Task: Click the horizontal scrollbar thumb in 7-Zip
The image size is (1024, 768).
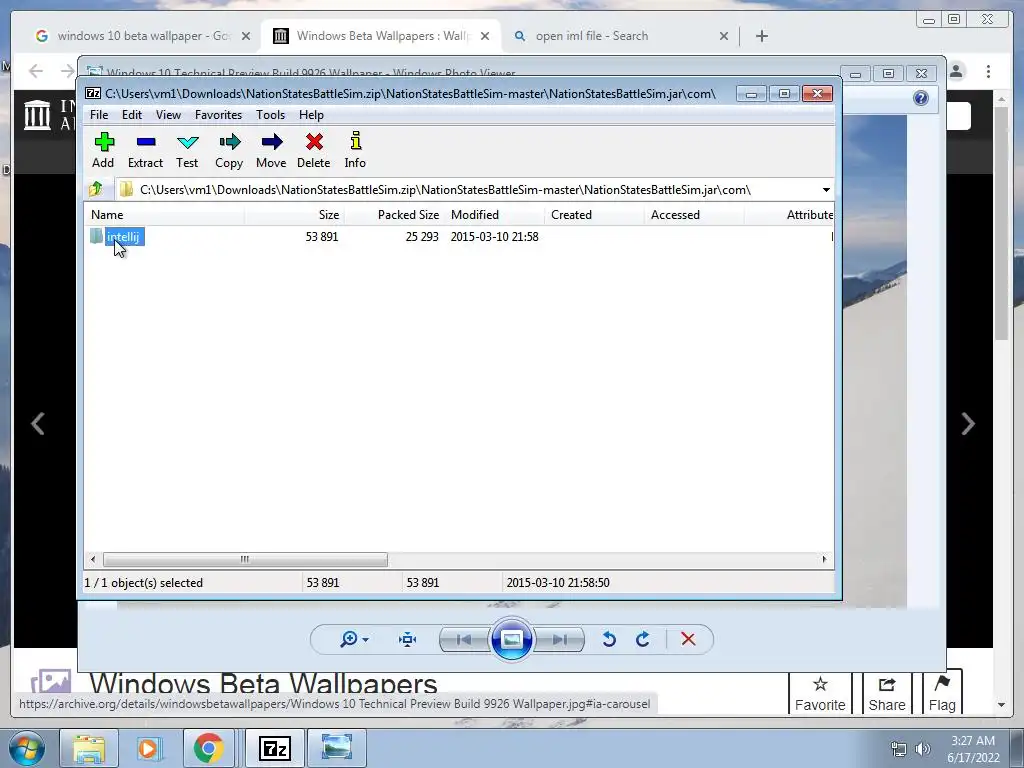Action: [x=245, y=559]
